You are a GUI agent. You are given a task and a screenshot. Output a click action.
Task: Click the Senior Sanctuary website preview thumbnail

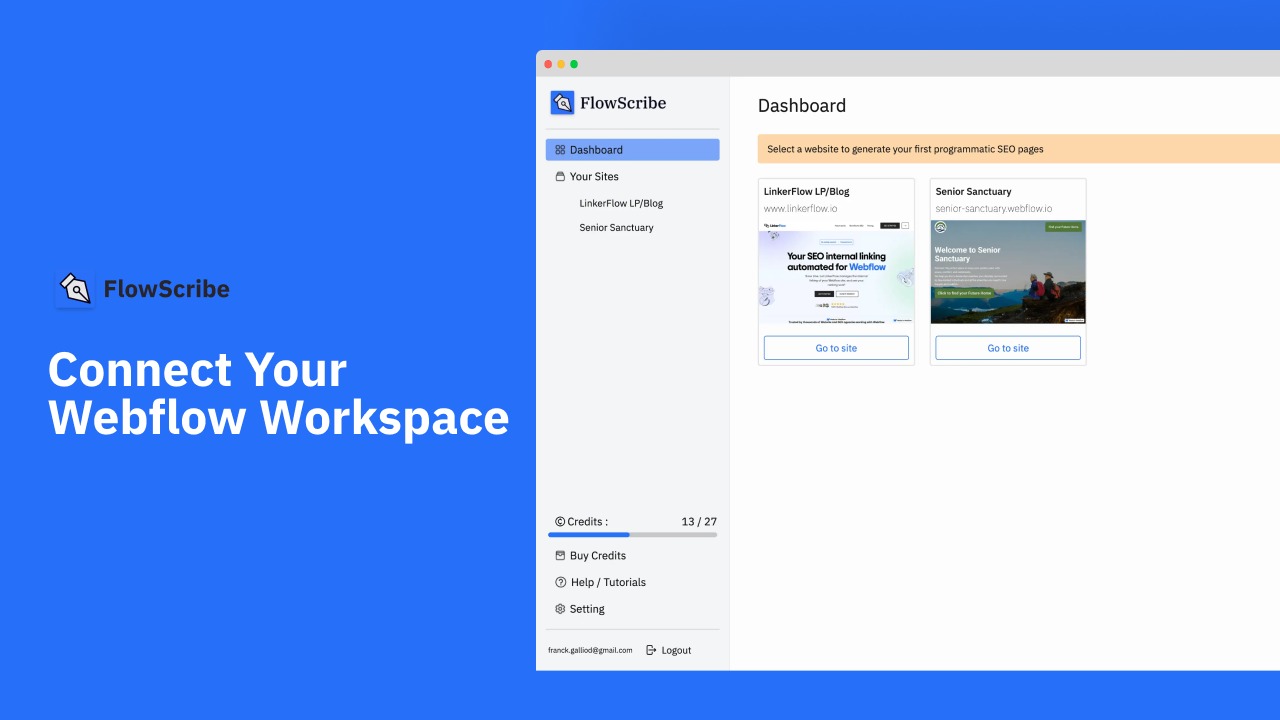(1008, 272)
